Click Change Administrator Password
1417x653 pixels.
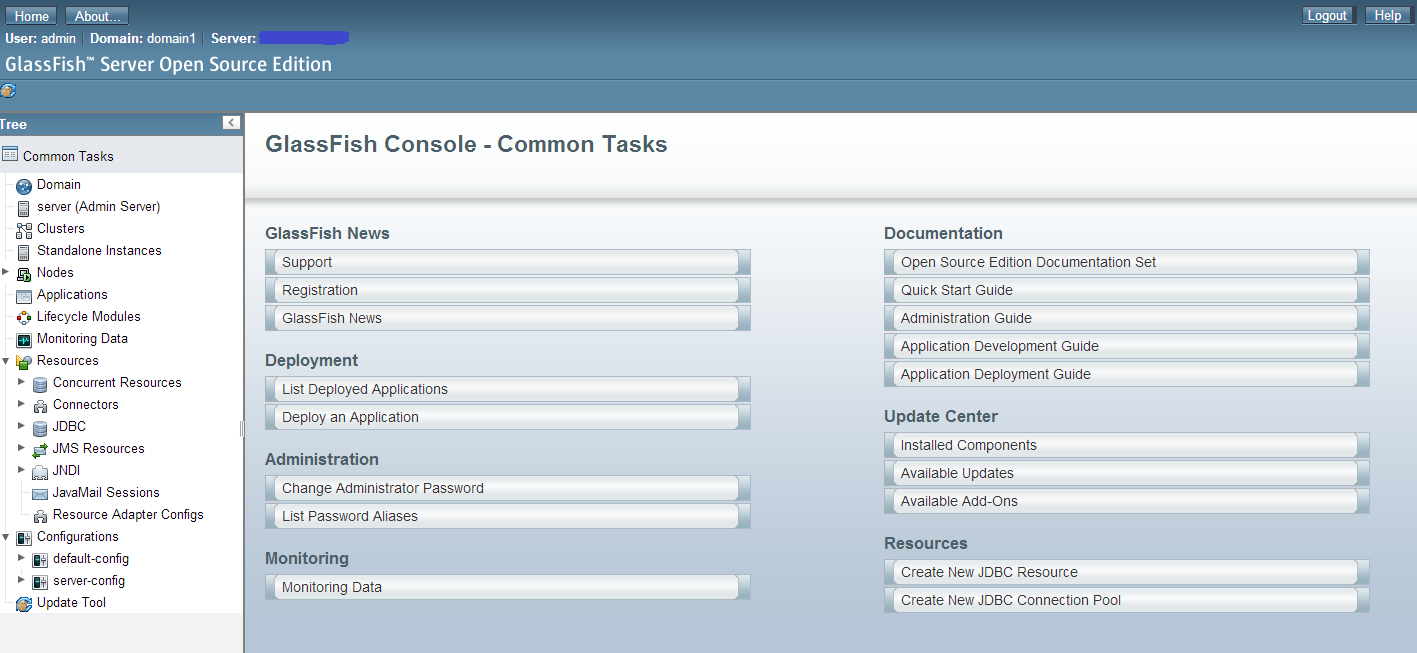pos(508,488)
